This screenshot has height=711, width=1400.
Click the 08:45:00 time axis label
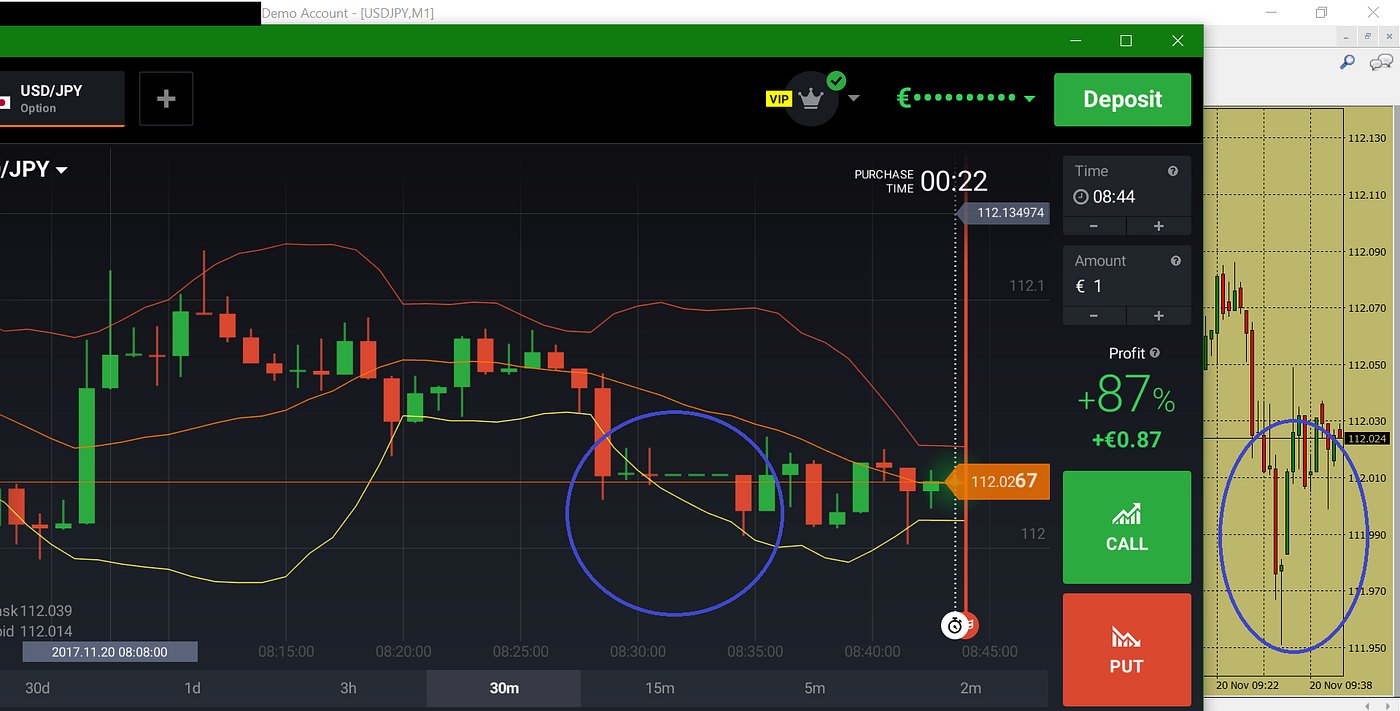point(988,651)
